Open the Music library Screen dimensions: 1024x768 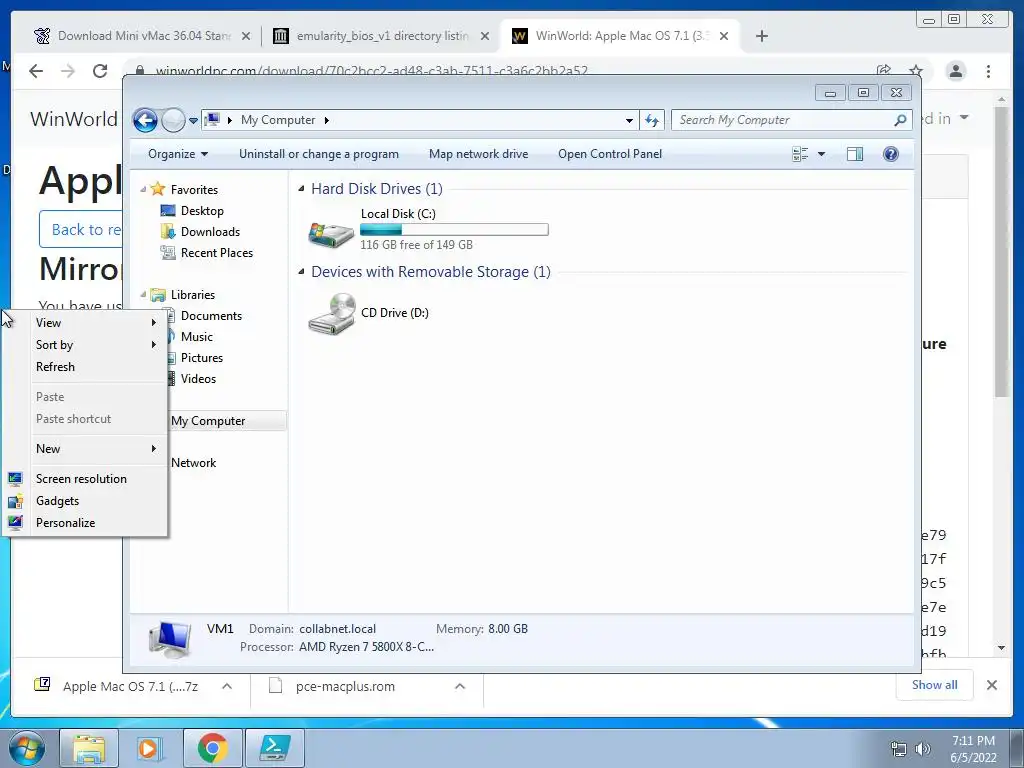click(197, 337)
